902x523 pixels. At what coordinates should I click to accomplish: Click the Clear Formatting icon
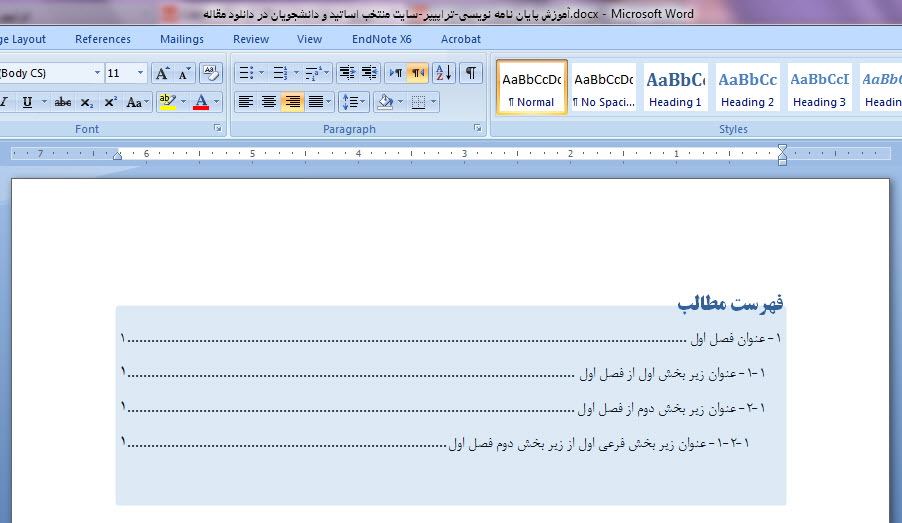(210, 73)
